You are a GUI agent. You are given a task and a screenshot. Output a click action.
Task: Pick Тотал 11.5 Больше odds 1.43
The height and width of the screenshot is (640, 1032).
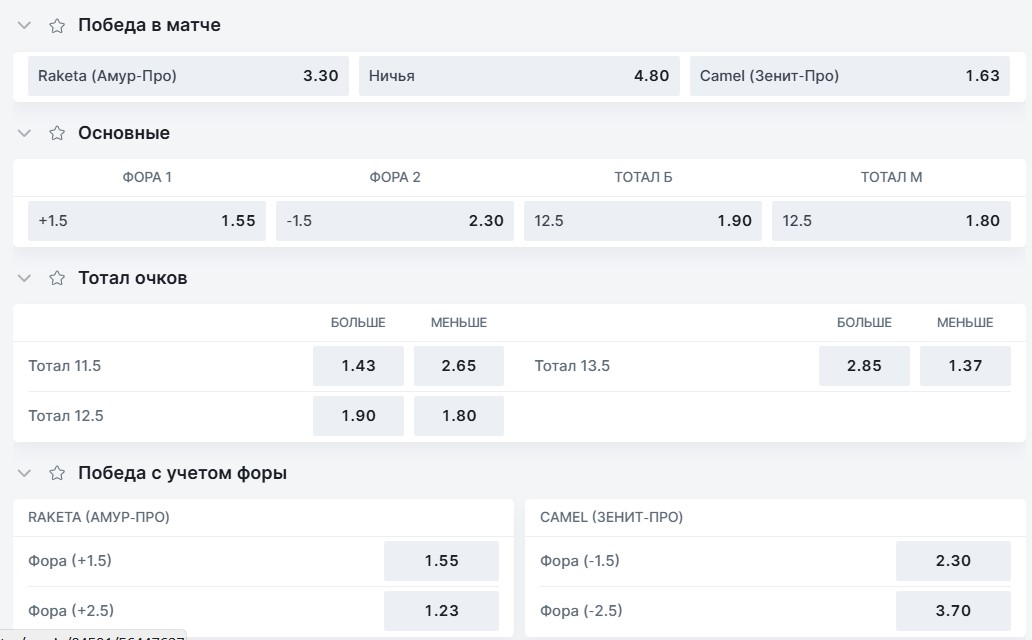(358, 365)
